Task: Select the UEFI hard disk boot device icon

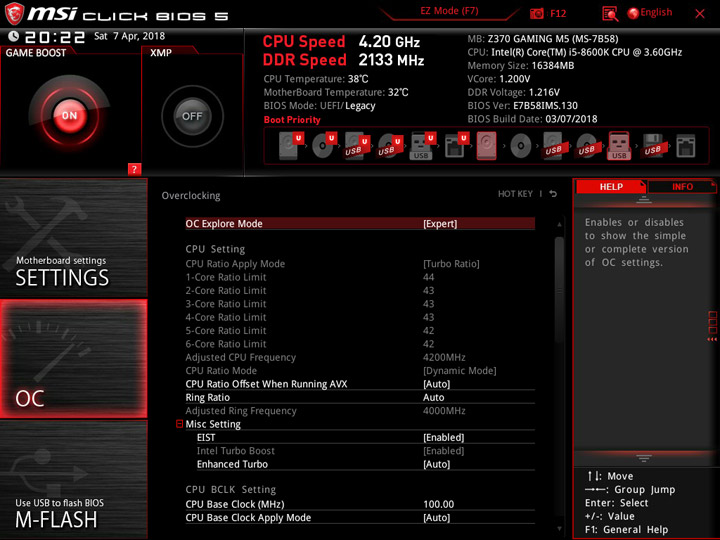Action: (x=291, y=146)
